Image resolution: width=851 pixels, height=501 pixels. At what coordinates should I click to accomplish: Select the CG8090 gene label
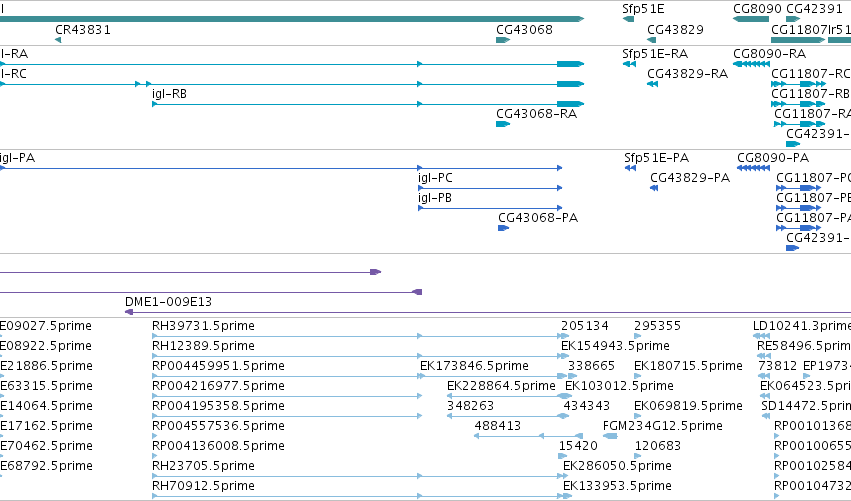point(757,9)
